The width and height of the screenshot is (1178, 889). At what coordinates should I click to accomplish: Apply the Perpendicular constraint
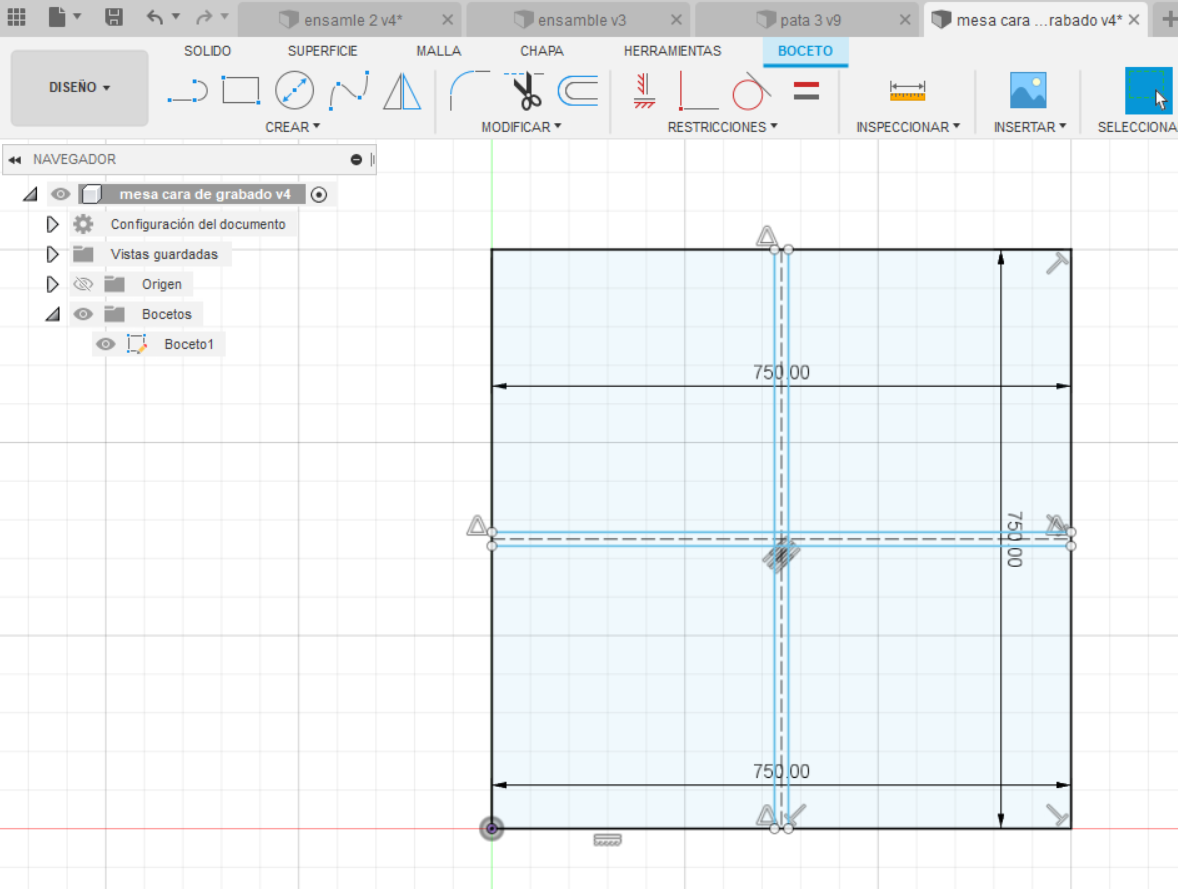(x=698, y=91)
